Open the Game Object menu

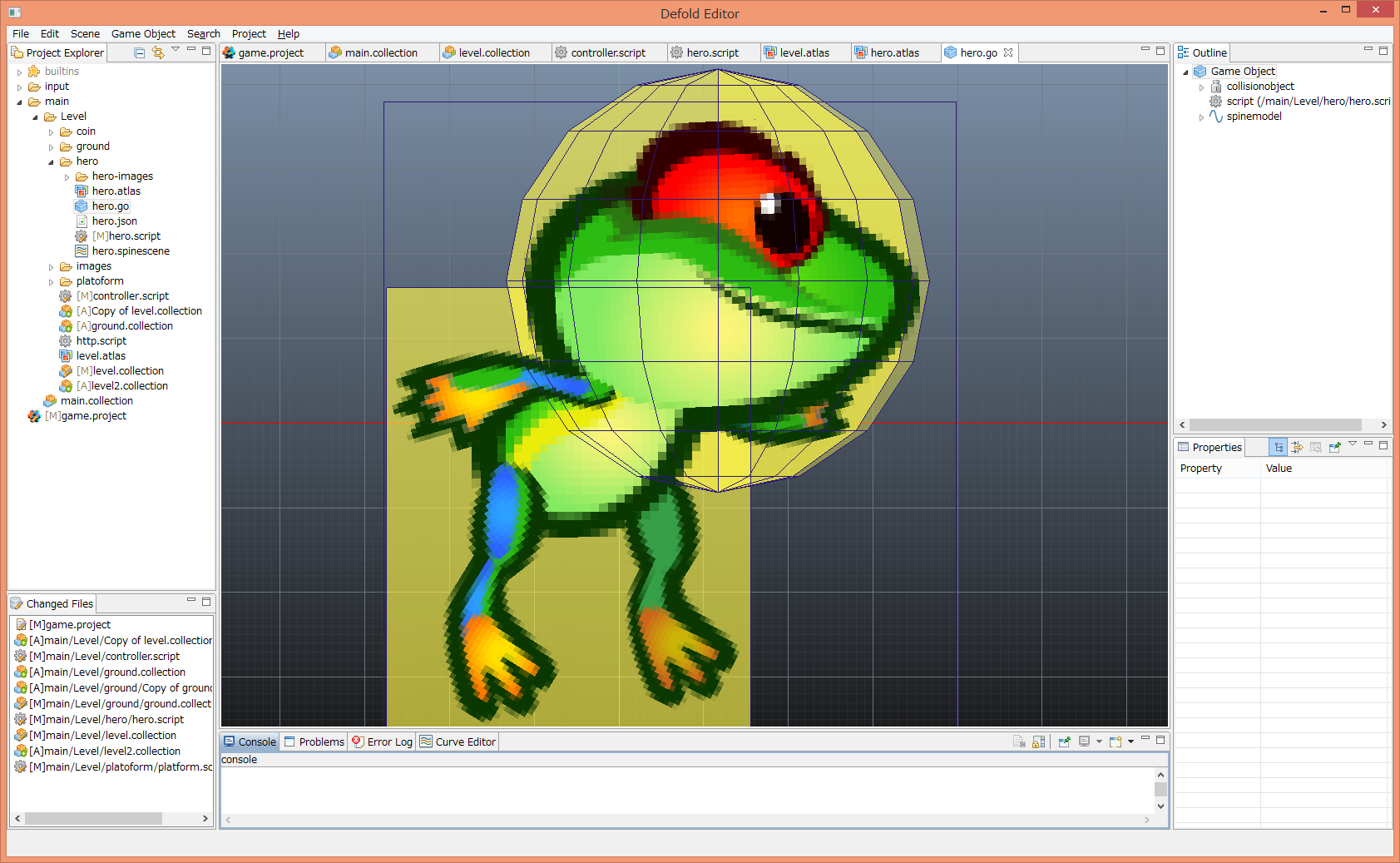[143, 34]
